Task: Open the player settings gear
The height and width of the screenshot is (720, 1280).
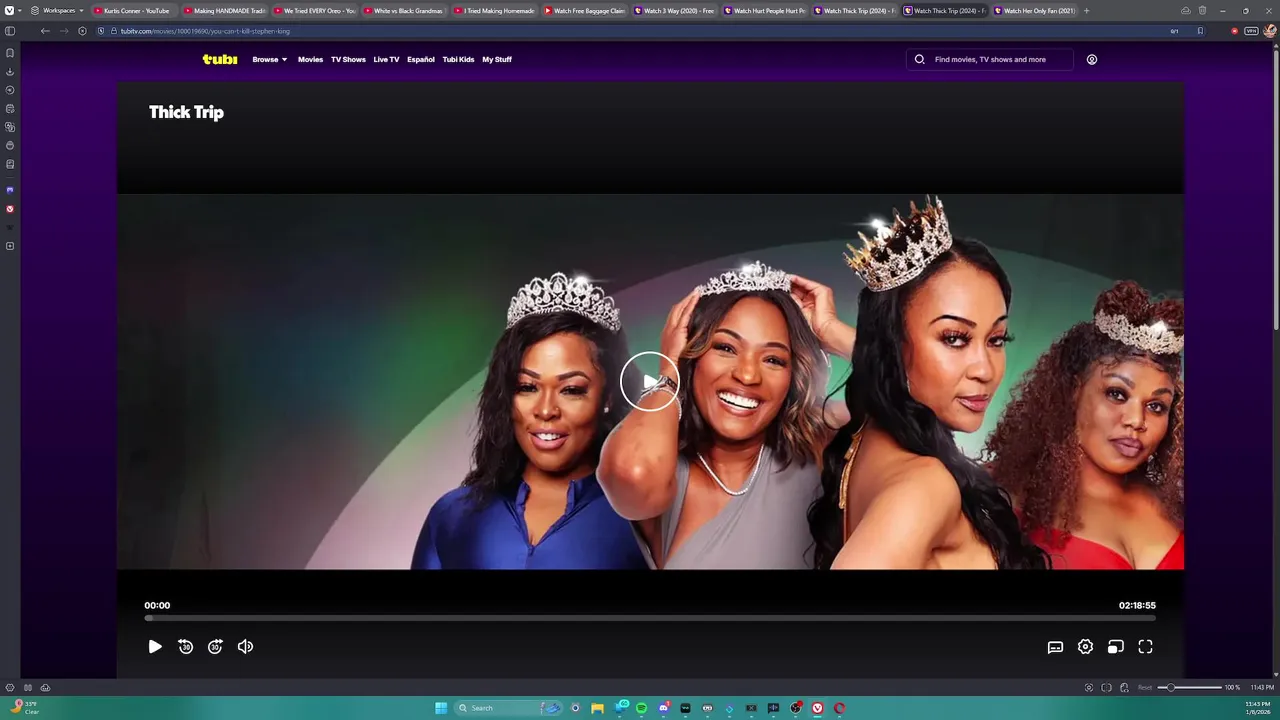Action: (x=1085, y=647)
